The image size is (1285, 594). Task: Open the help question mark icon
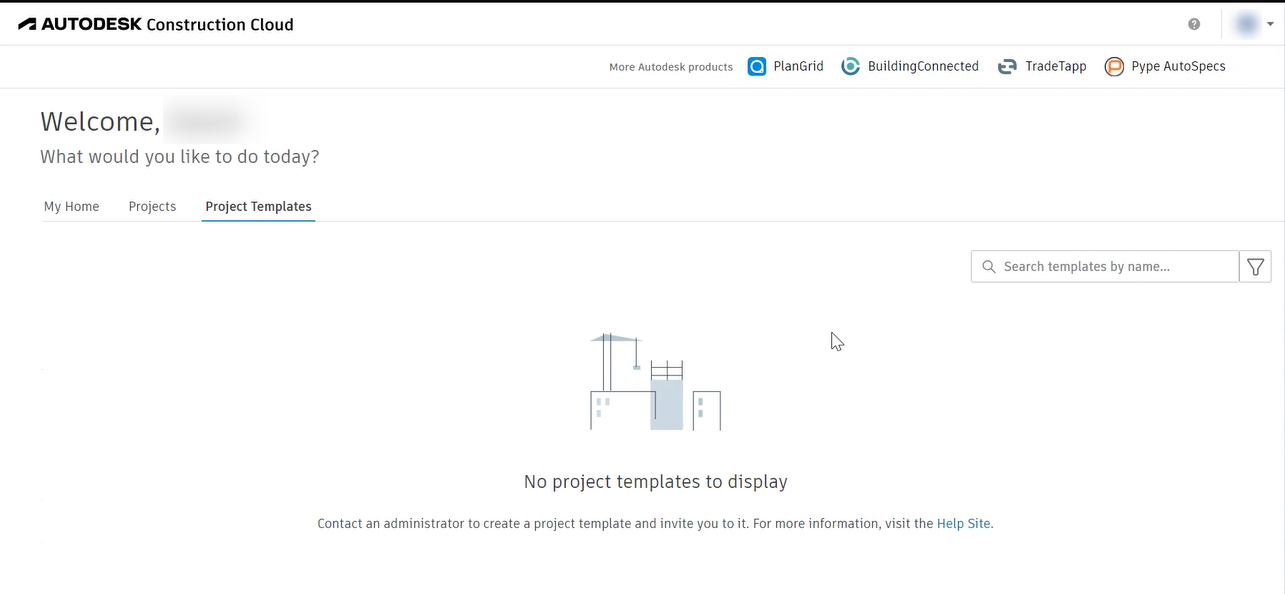(1193, 23)
